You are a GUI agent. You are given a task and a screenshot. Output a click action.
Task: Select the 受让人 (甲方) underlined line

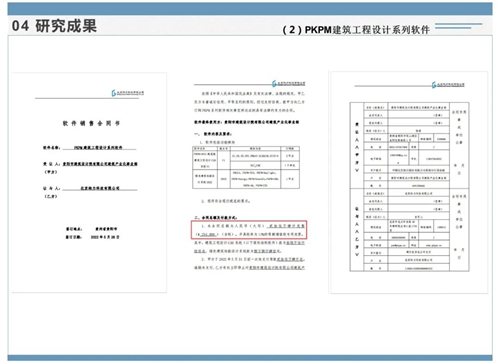click(100, 164)
